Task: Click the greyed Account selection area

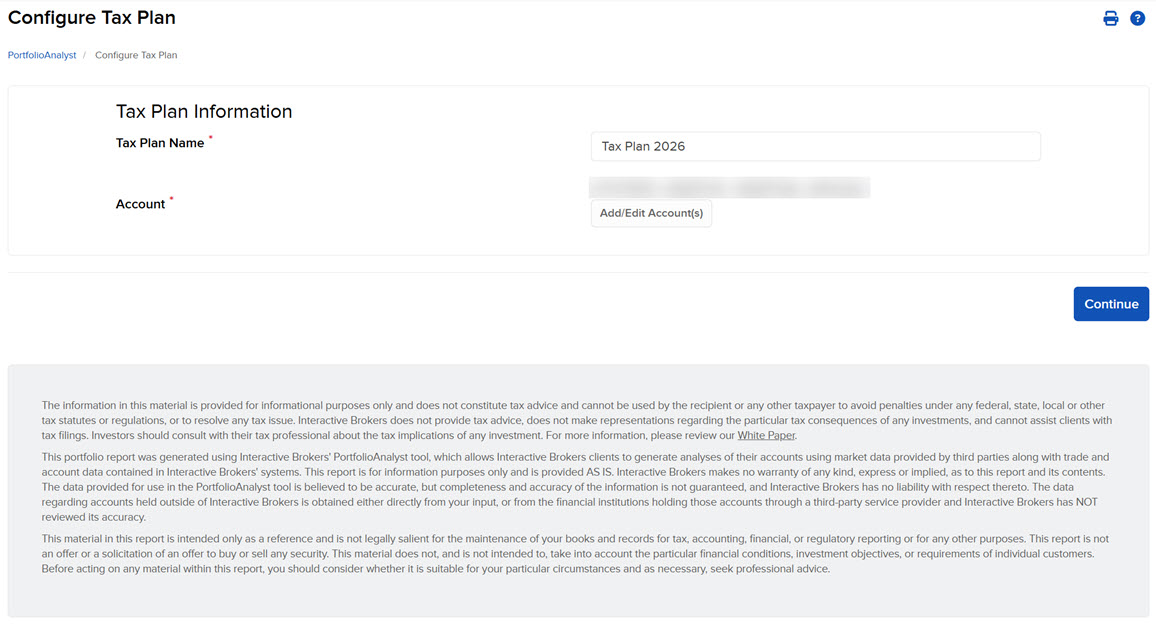Action: 729,187
